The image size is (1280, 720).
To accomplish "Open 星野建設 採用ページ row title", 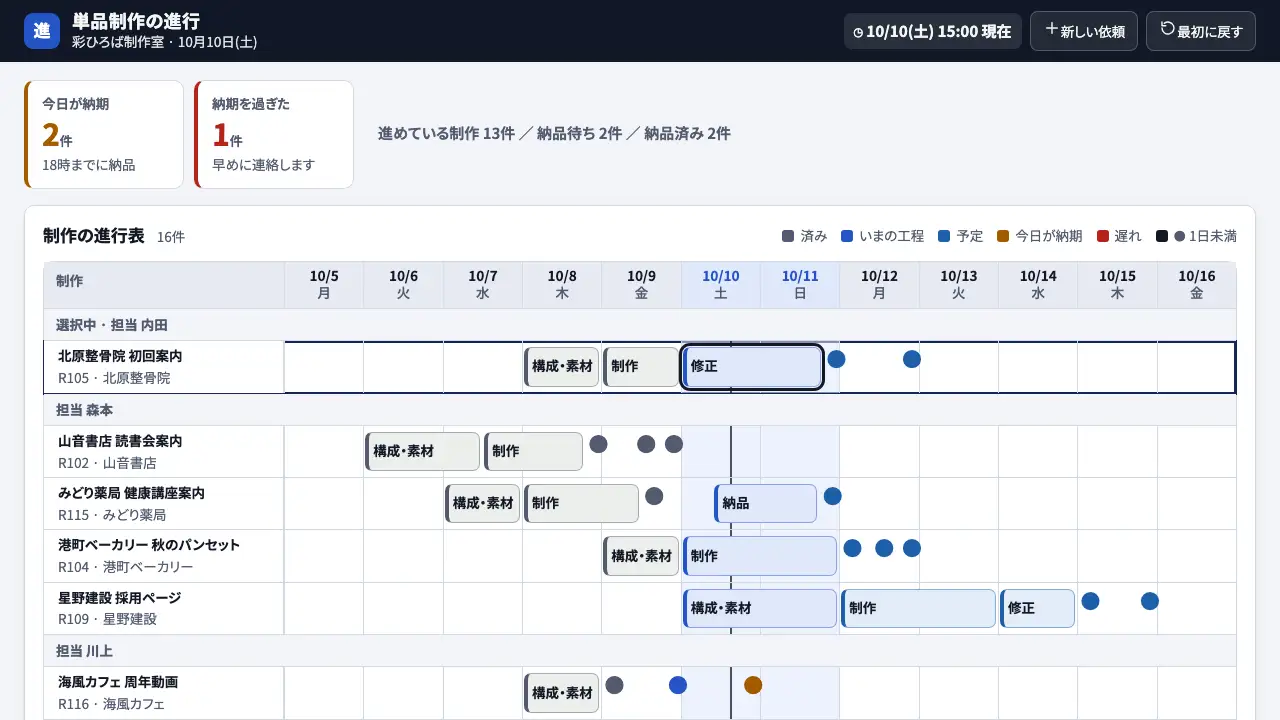I will click(x=120, y=597).
